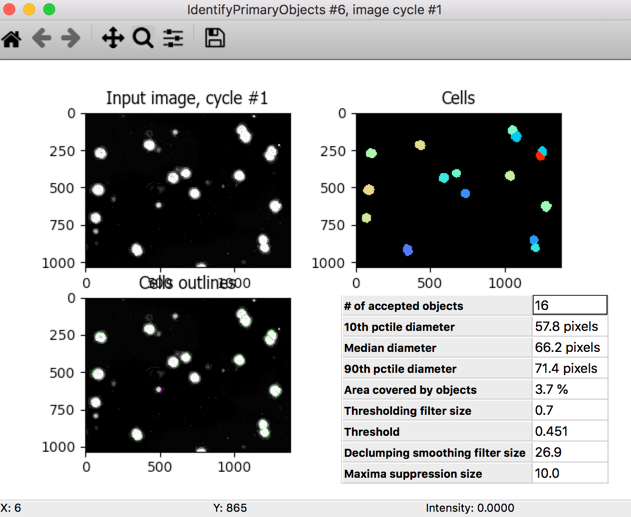Maximize window using green button

(49, 9)
